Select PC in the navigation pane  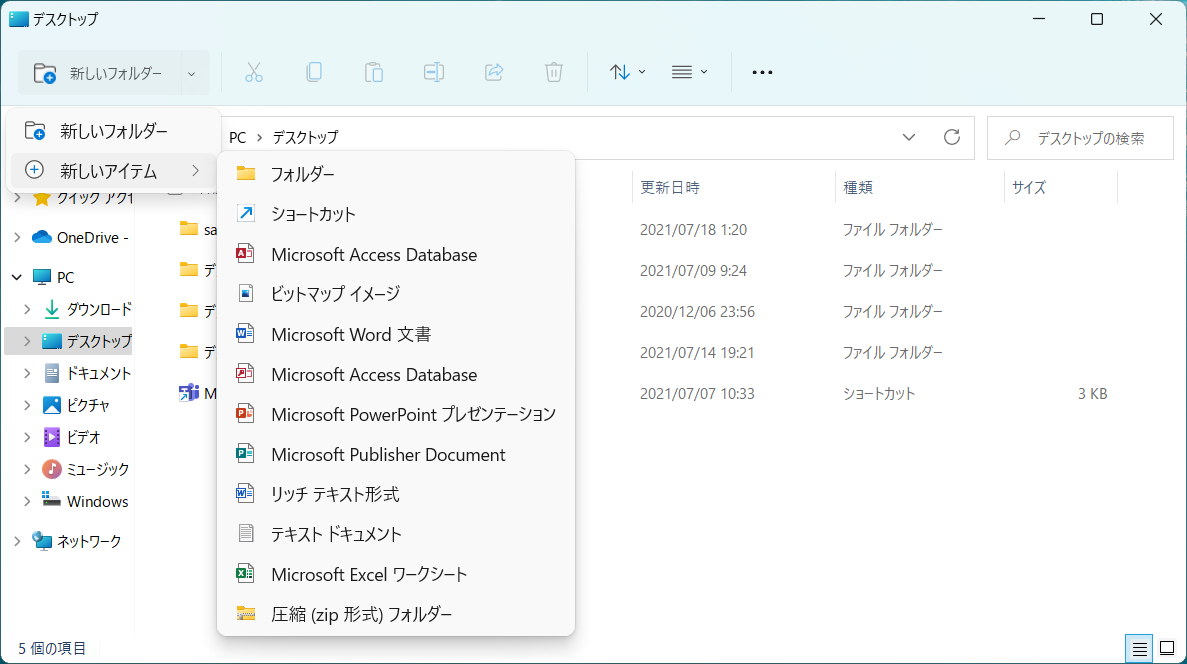[53, 277]
